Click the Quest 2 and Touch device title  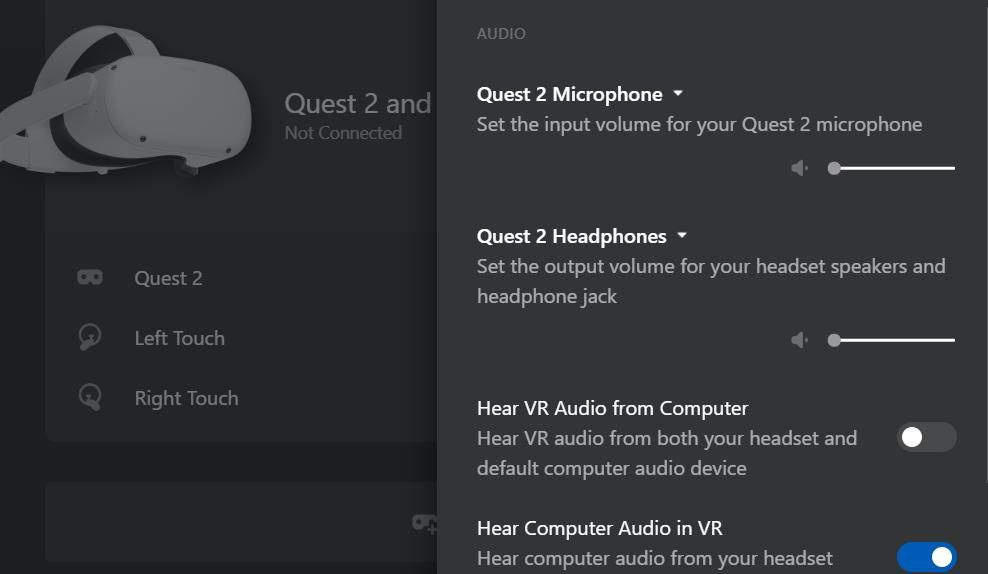[358, 103]
